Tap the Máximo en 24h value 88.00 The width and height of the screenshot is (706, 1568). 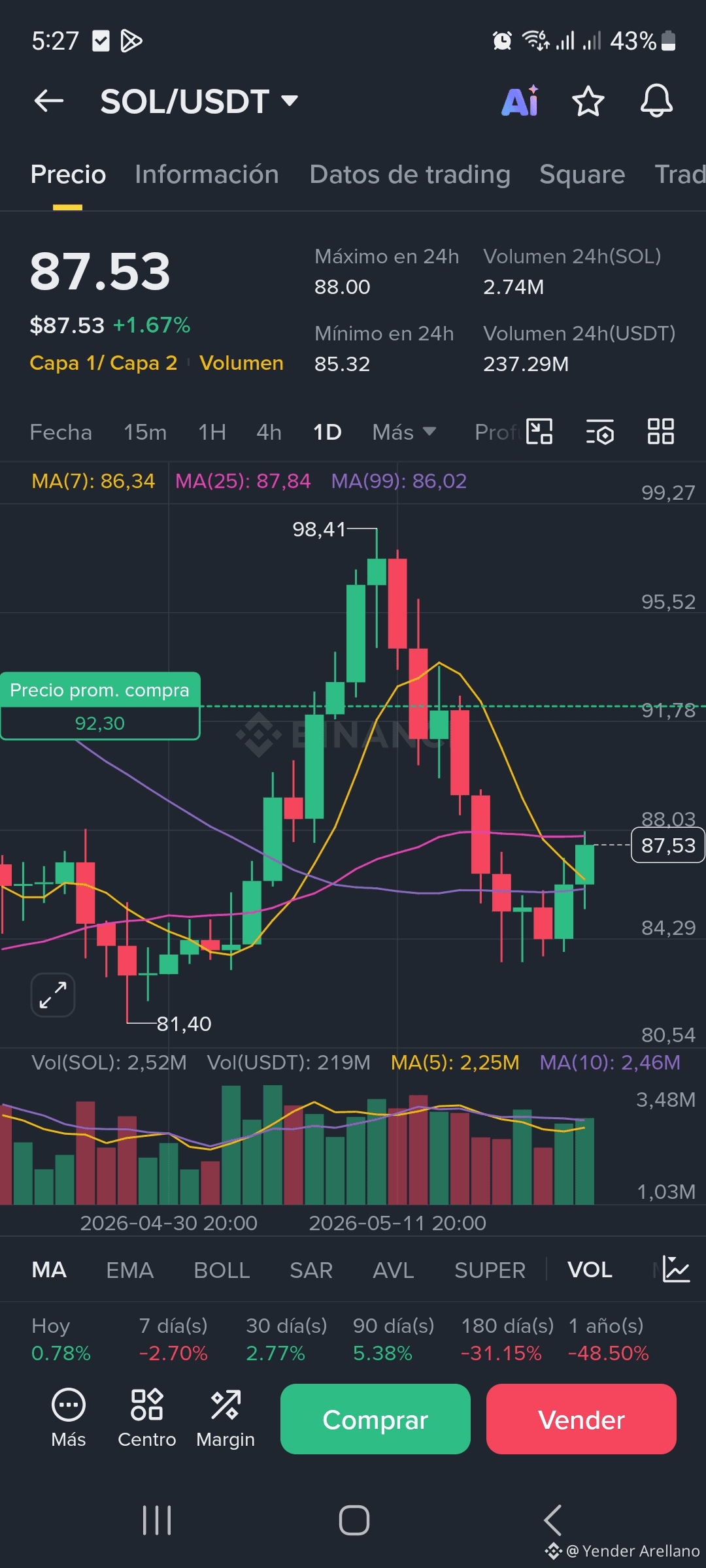click(343, 287)
